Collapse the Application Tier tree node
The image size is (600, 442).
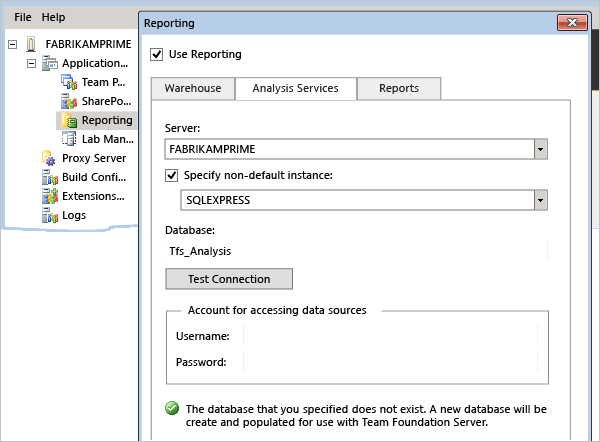click(x=31, y=64)
